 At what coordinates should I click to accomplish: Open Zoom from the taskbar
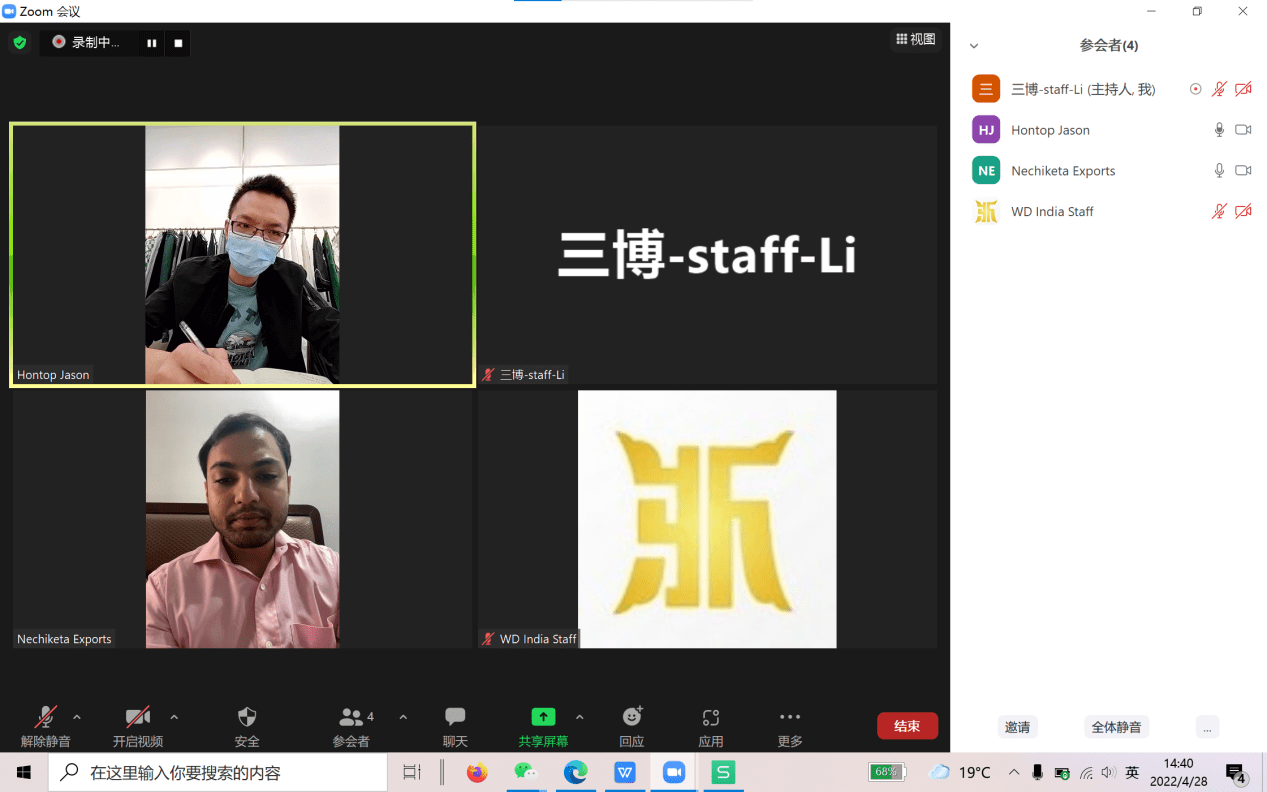tap(674, 772)
